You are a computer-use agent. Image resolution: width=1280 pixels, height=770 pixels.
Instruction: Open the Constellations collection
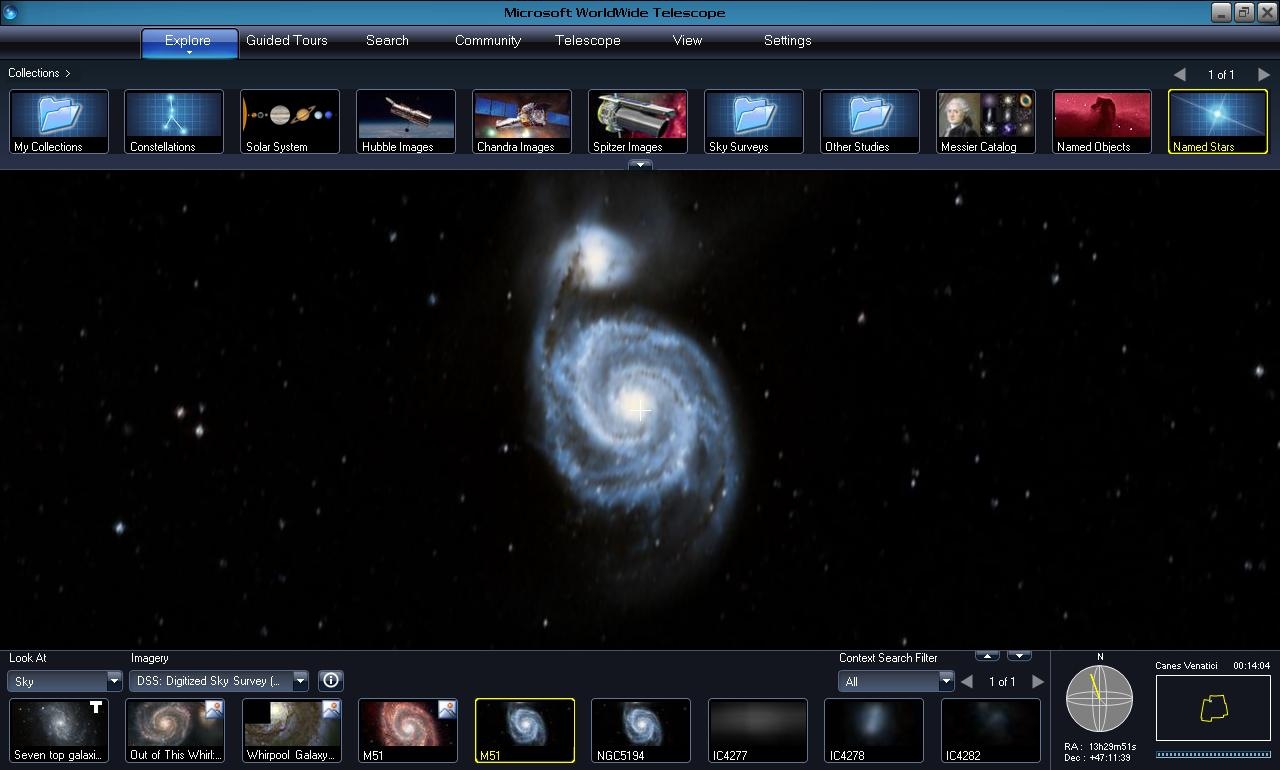point(174,121)
